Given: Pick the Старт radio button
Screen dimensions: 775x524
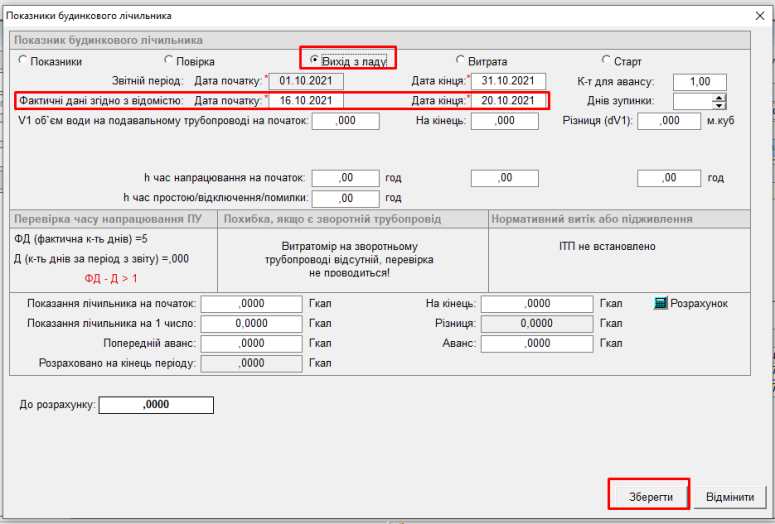Looking at the screenshot, I should (x=607, y=61).
